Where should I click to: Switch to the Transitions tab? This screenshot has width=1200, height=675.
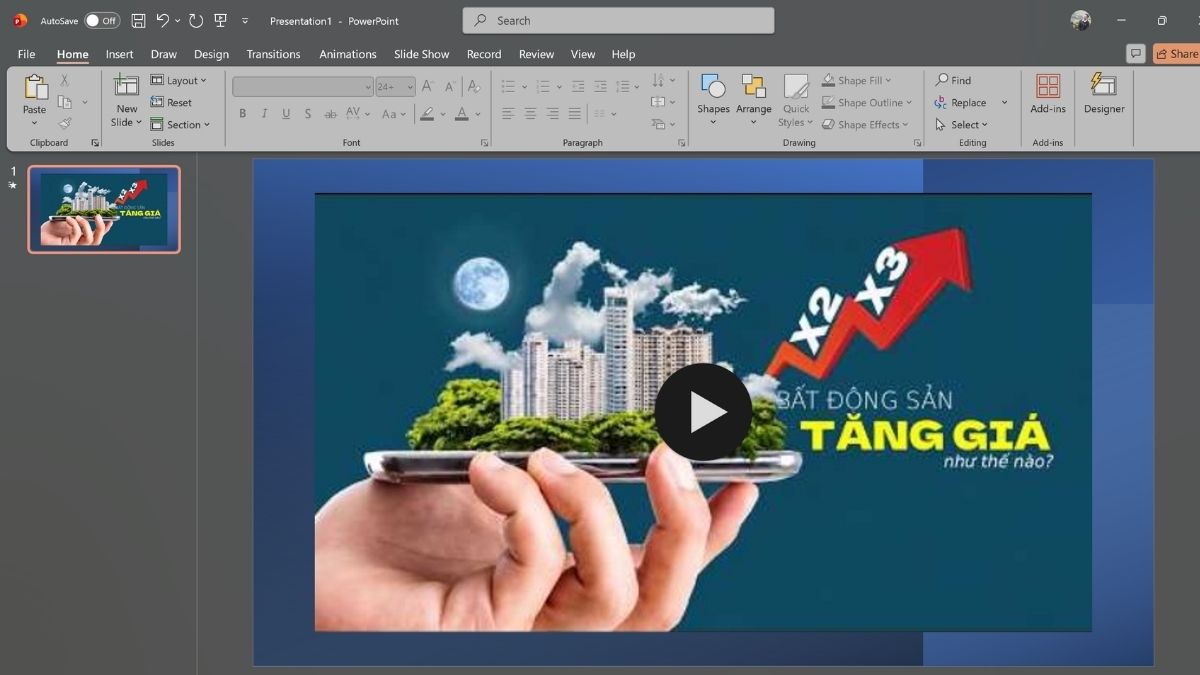pos(273,54)
